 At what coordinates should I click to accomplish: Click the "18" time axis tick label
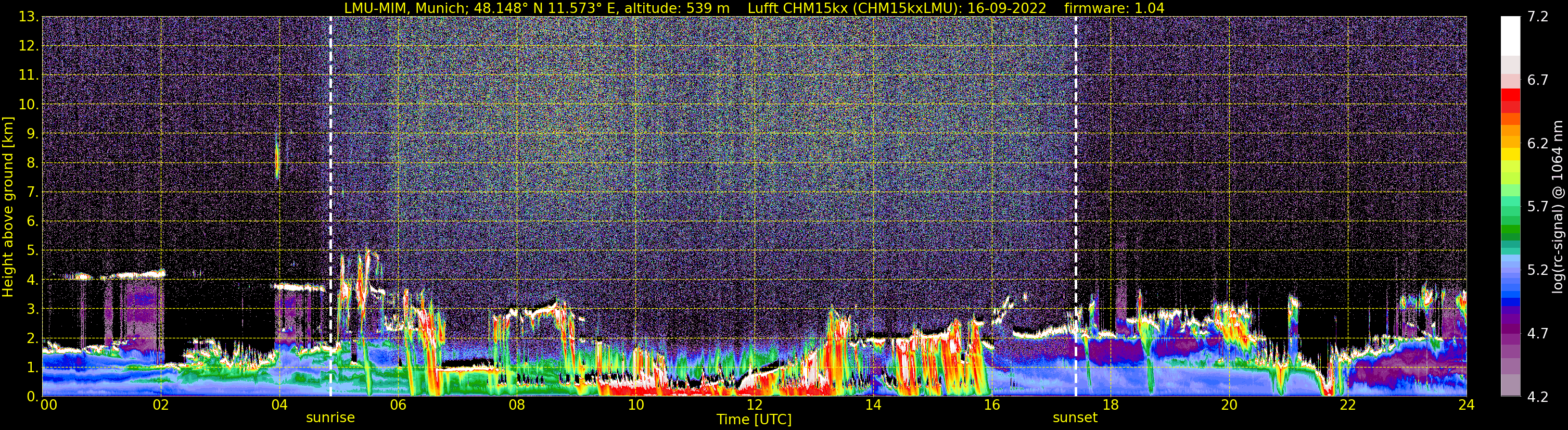coord(1110,405)
